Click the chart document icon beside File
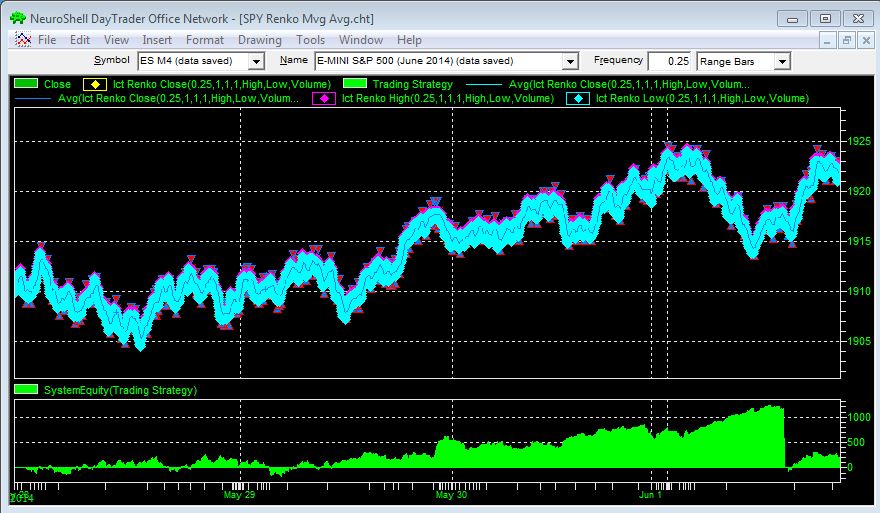This screenshot has width=880, height=513. [22, 39]
